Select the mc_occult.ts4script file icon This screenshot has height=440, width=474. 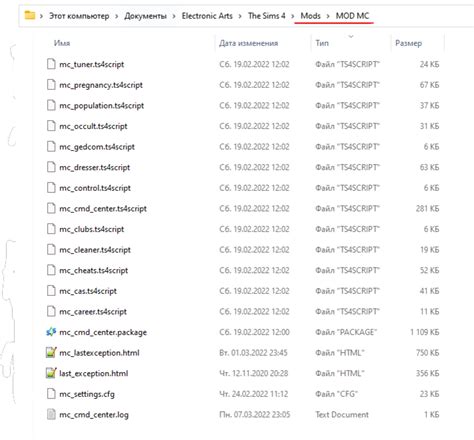[x=51, y=126]
